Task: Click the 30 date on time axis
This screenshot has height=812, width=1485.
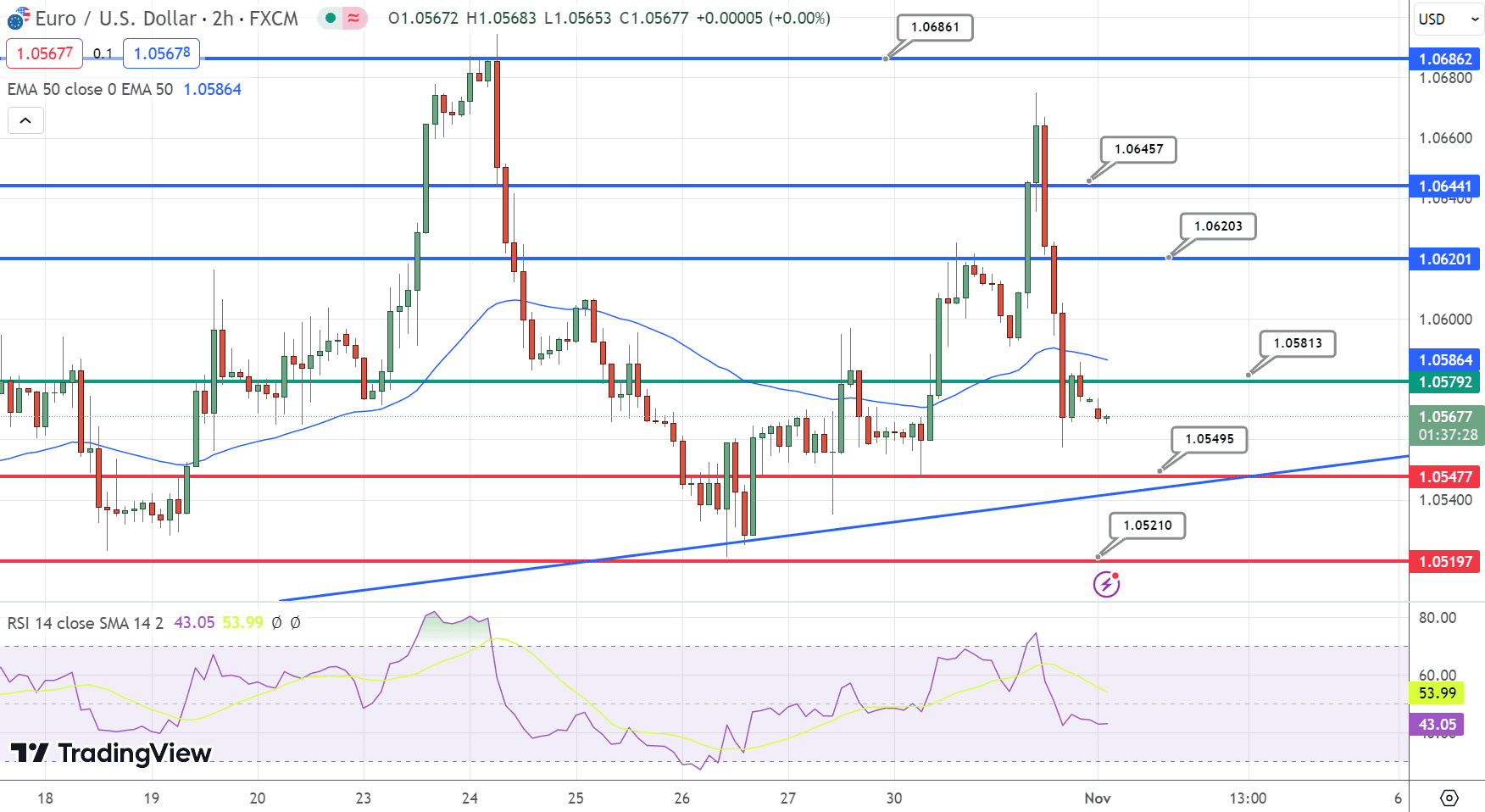Action: (x=894, y=798)
